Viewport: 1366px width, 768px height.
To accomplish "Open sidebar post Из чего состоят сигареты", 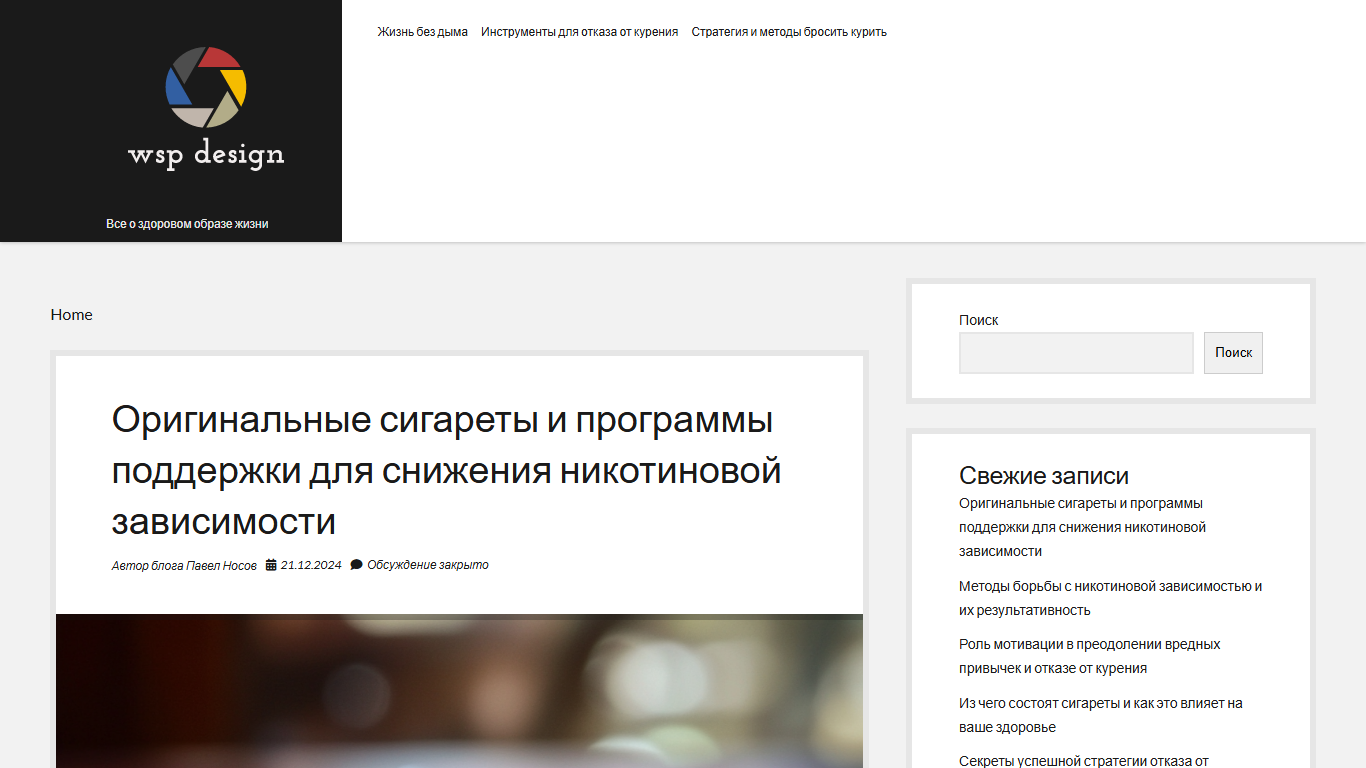I will pos(1101,715).
